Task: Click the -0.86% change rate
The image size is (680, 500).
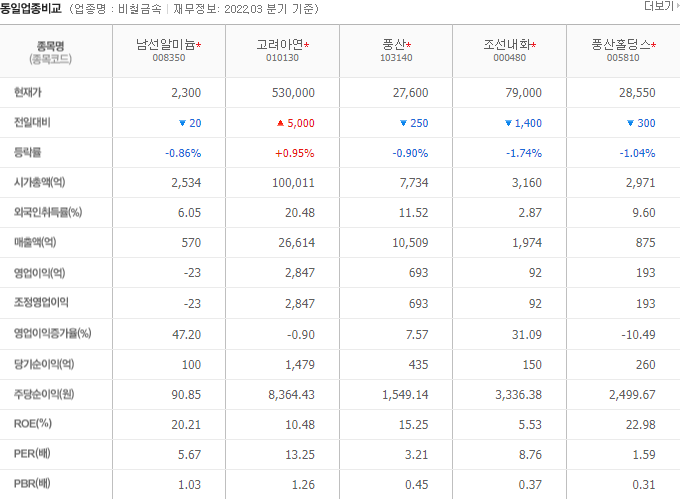Action: click(x=183, y=153)
